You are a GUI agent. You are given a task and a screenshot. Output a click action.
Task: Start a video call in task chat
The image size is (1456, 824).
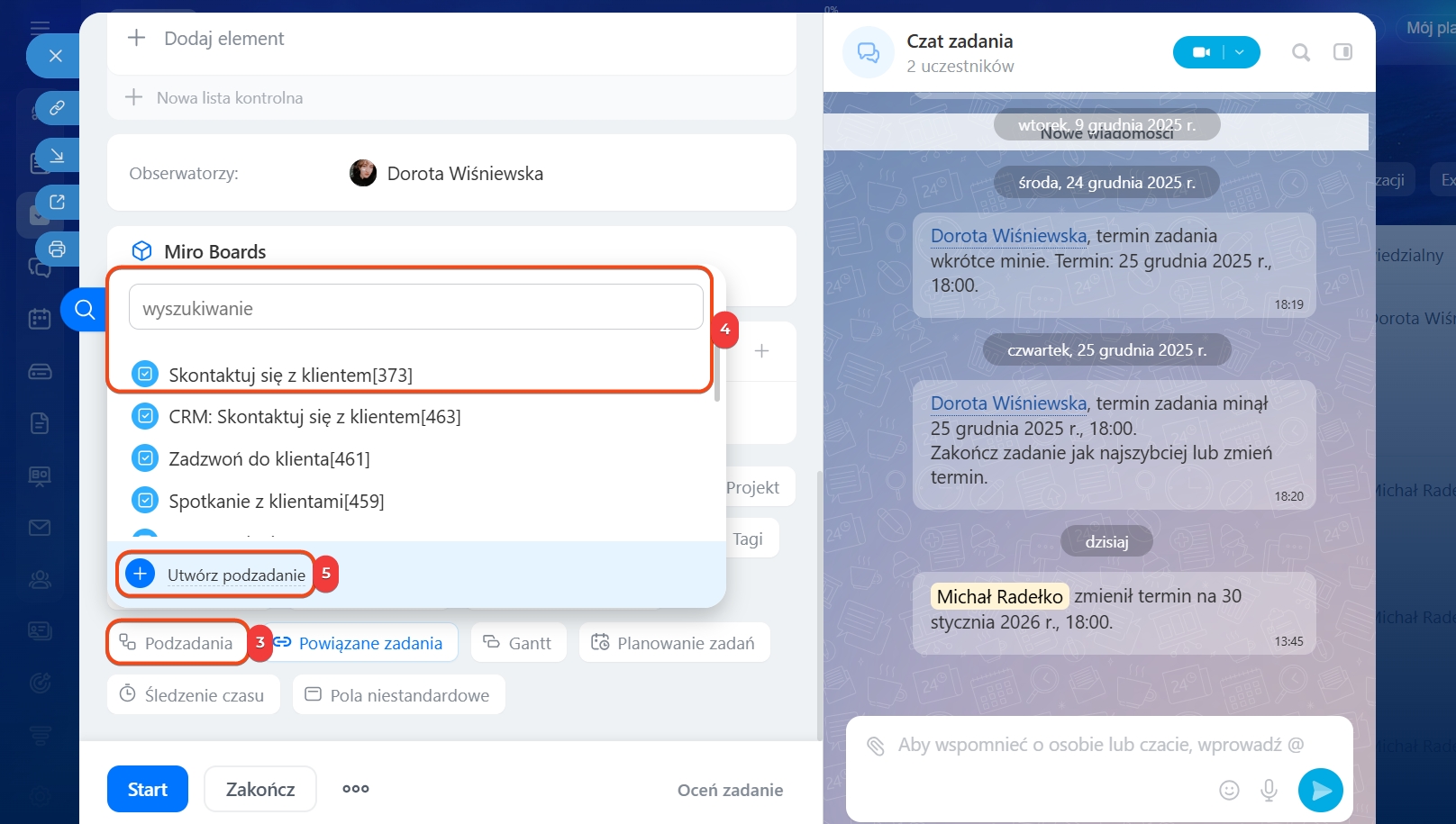coord(1201,52)
